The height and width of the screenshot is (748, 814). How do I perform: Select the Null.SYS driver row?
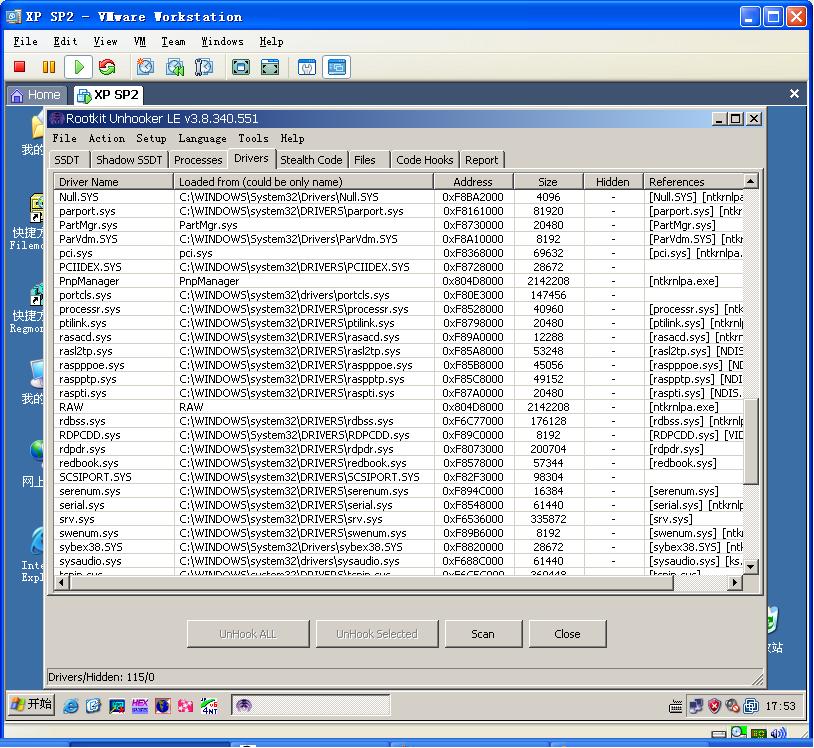click(x=399, y=197)
